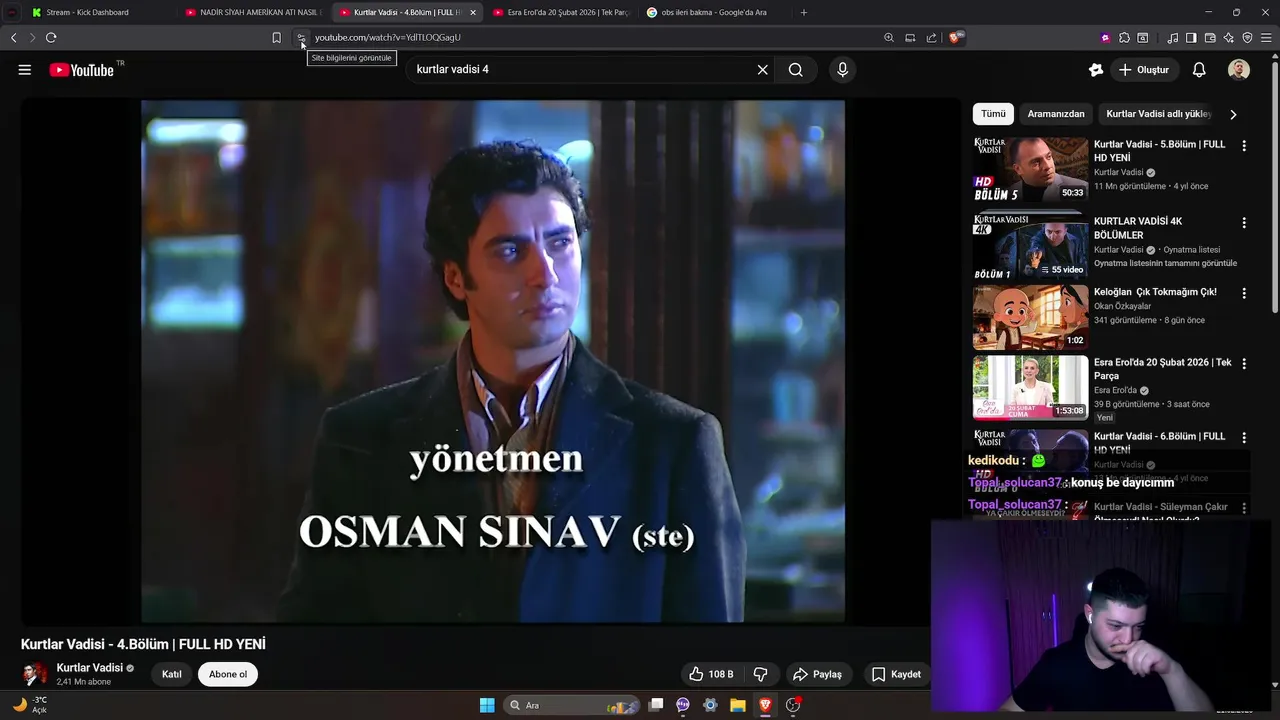
Task: Open Brave browser from taskbar
Action: 765,705
